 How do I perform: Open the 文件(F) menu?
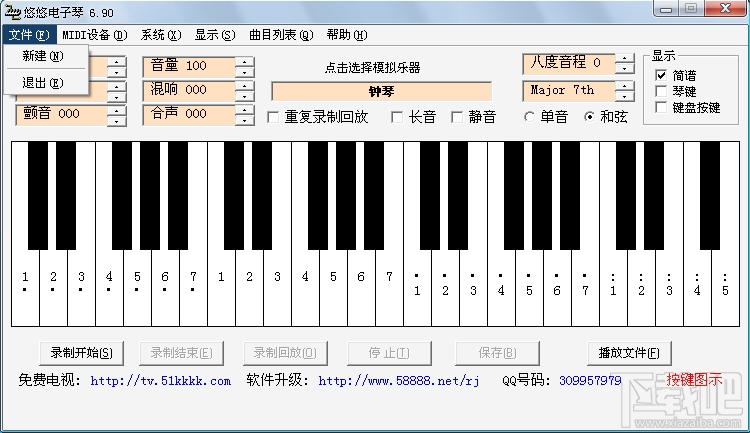(x=29, y=35)
